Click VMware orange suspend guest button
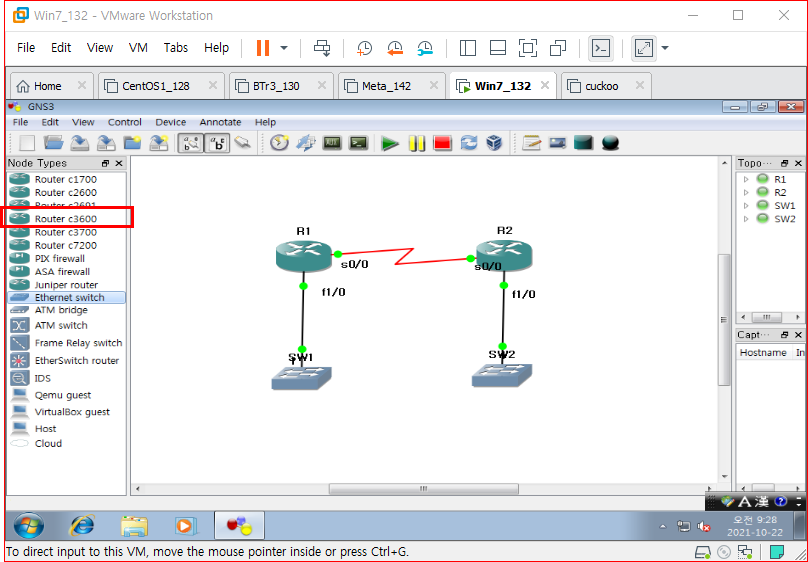Image resolution: width=808 pixels, height=562 pixels. point(263,48)
